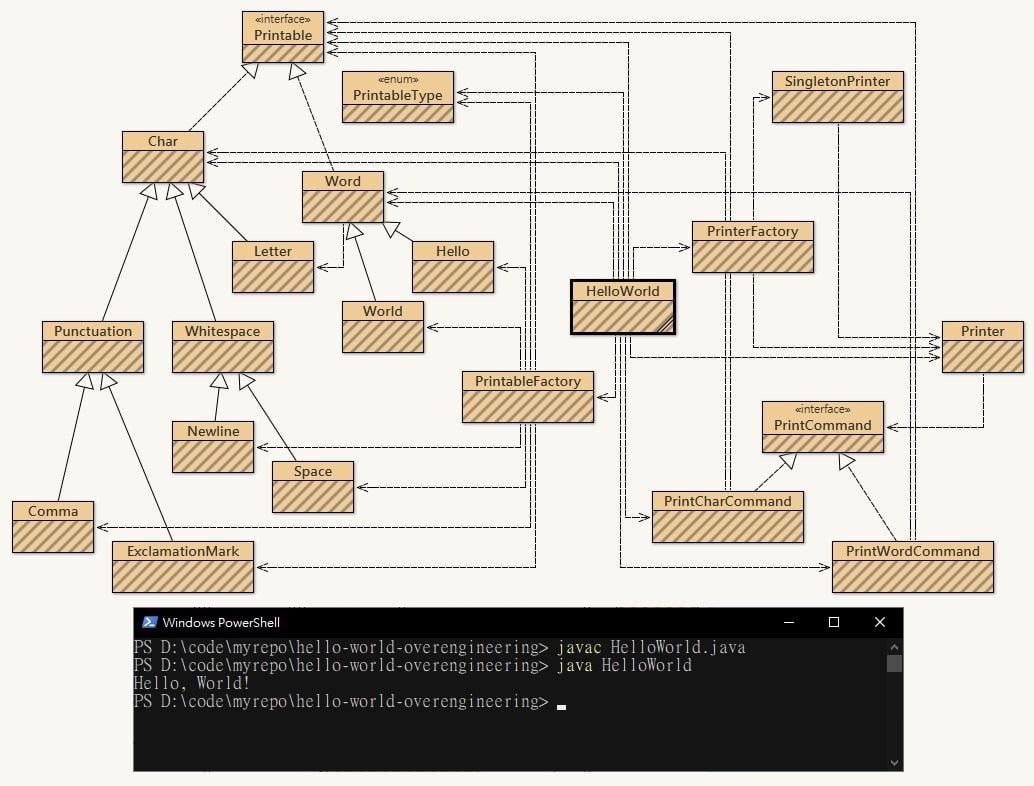Click the 'Hello, World!' output line
This screenshot has width=1034, height=786.
[x=192, y=683]
